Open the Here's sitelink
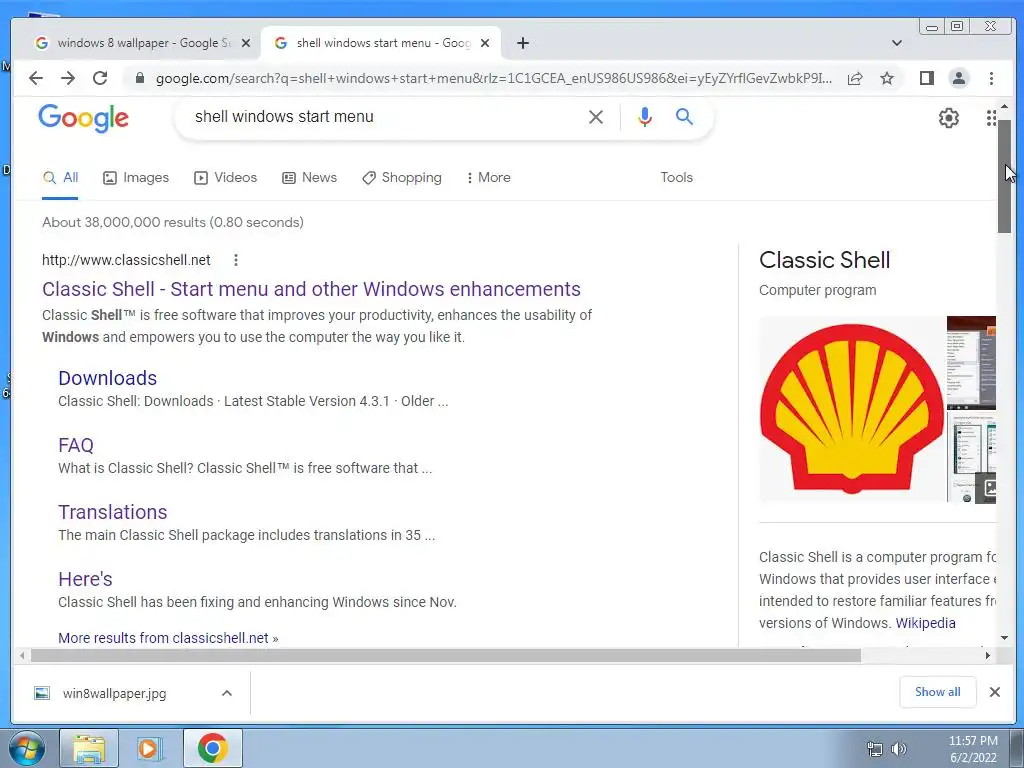 [85, 579]
